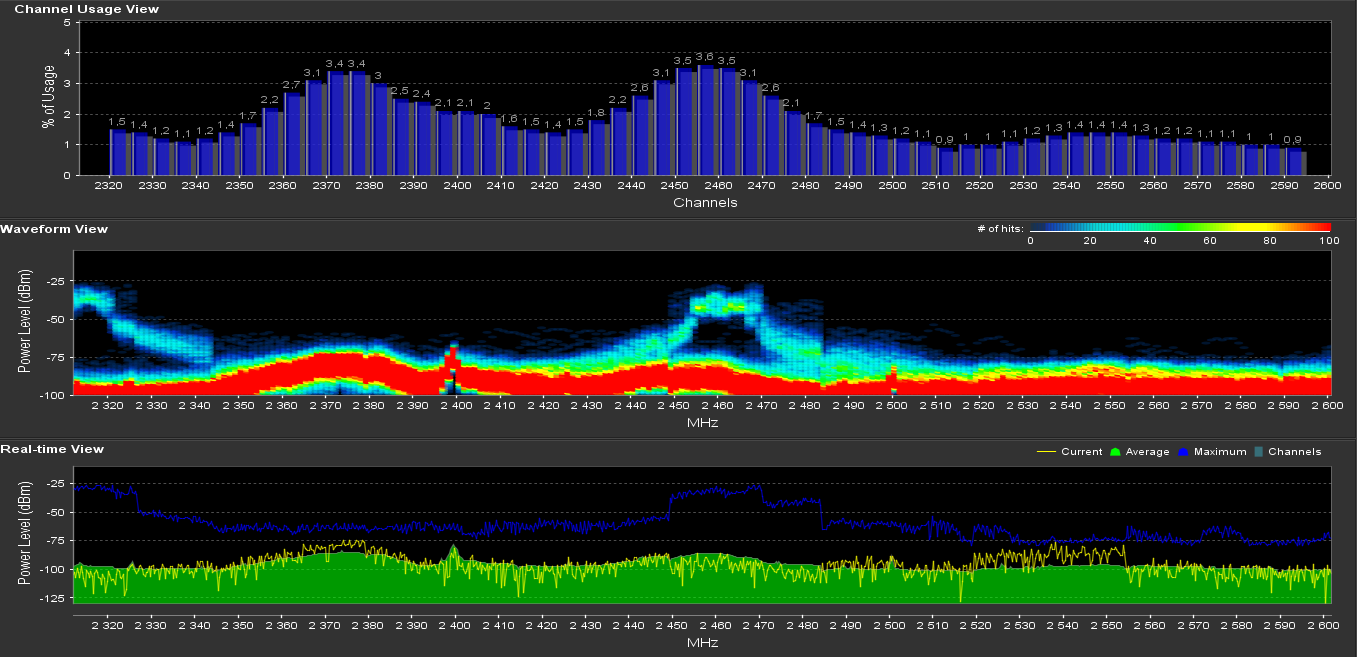Click the number of hits color gradient bar
Screen dimensions: 1357x657
1180,228
